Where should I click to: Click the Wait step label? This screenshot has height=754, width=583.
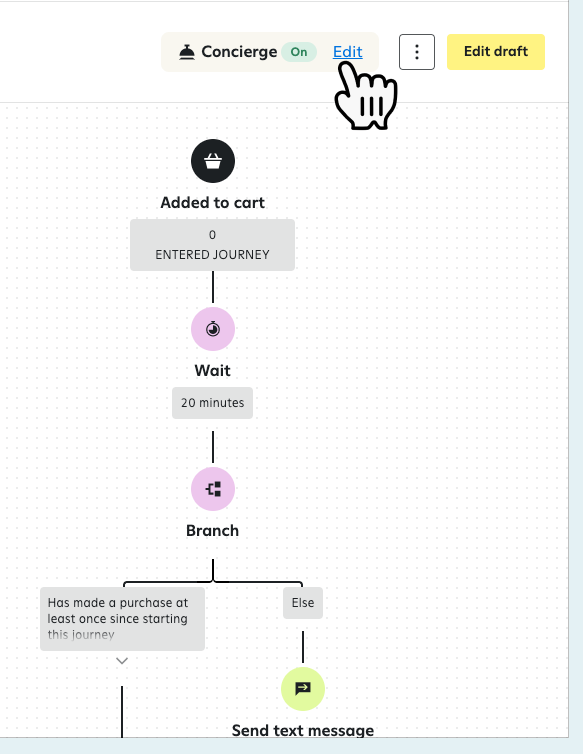pos(213,371)
